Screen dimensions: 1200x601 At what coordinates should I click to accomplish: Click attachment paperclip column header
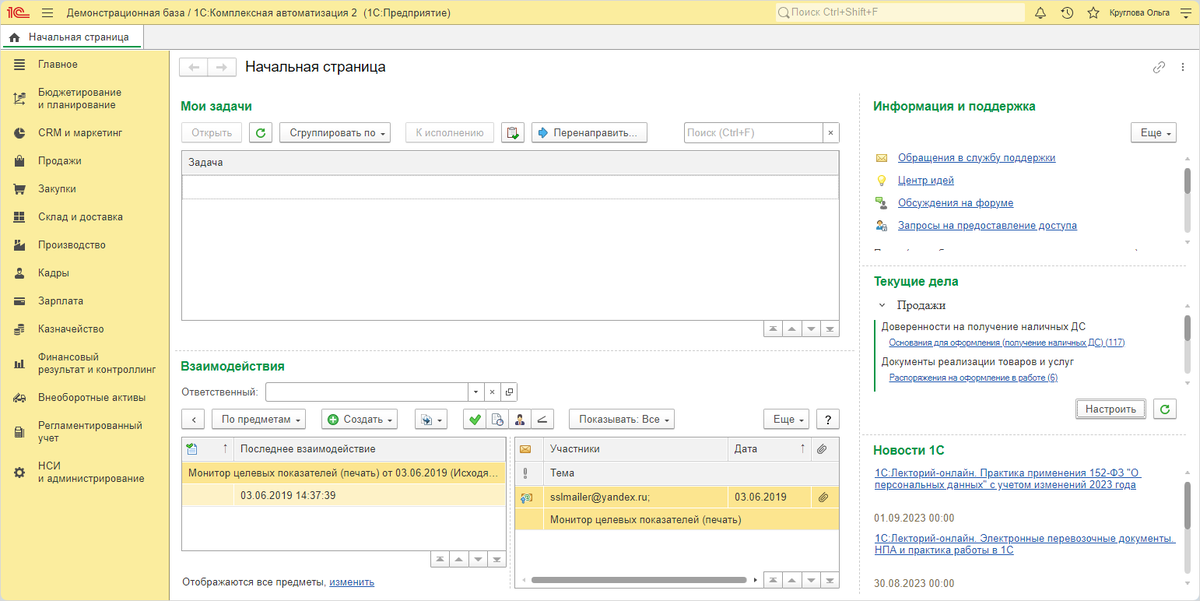point(822,449)
